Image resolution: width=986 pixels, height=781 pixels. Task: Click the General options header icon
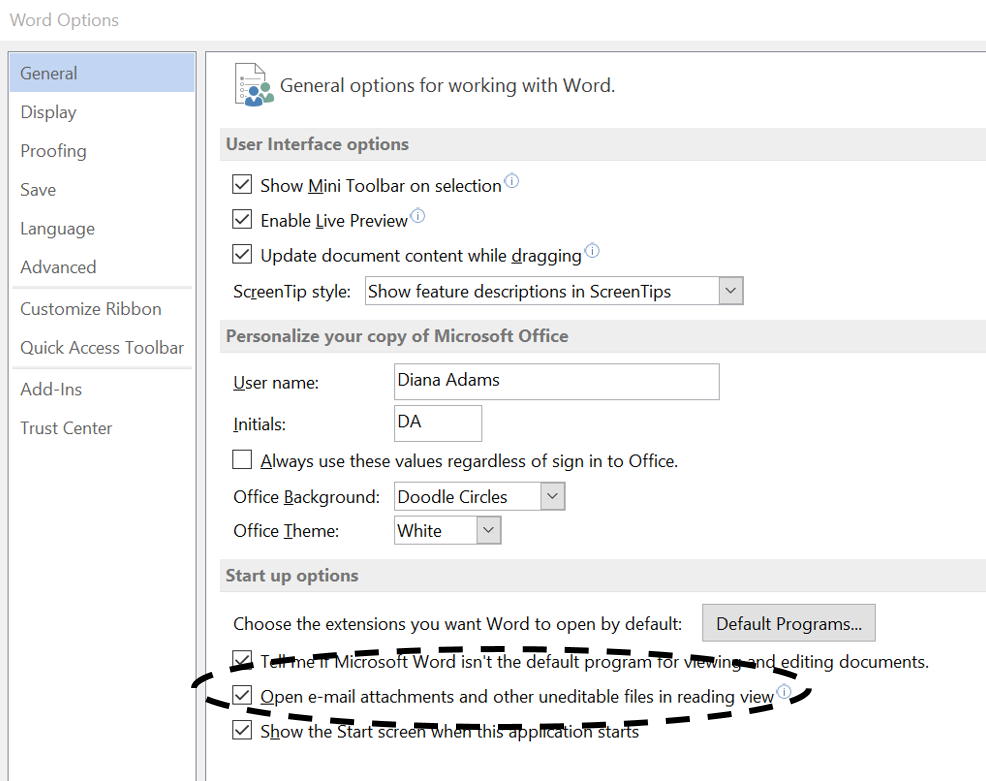tap(253, 84)
